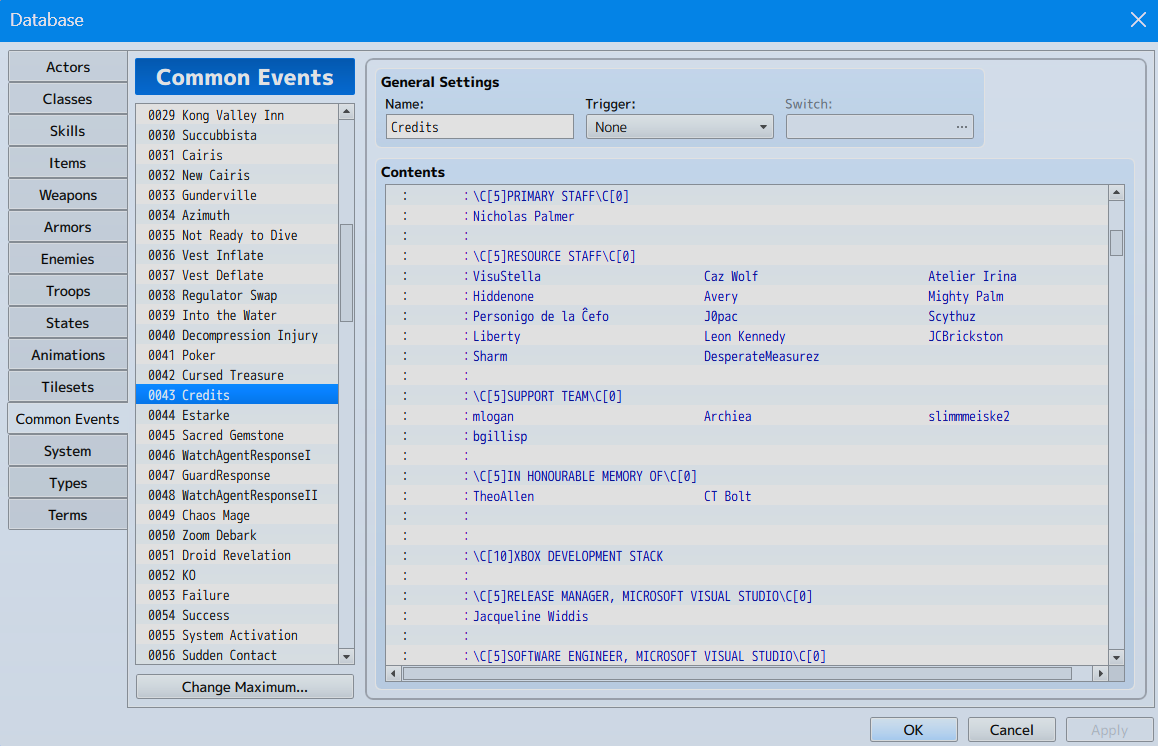Select event 0047 GuardResponse

coord(237,475)
